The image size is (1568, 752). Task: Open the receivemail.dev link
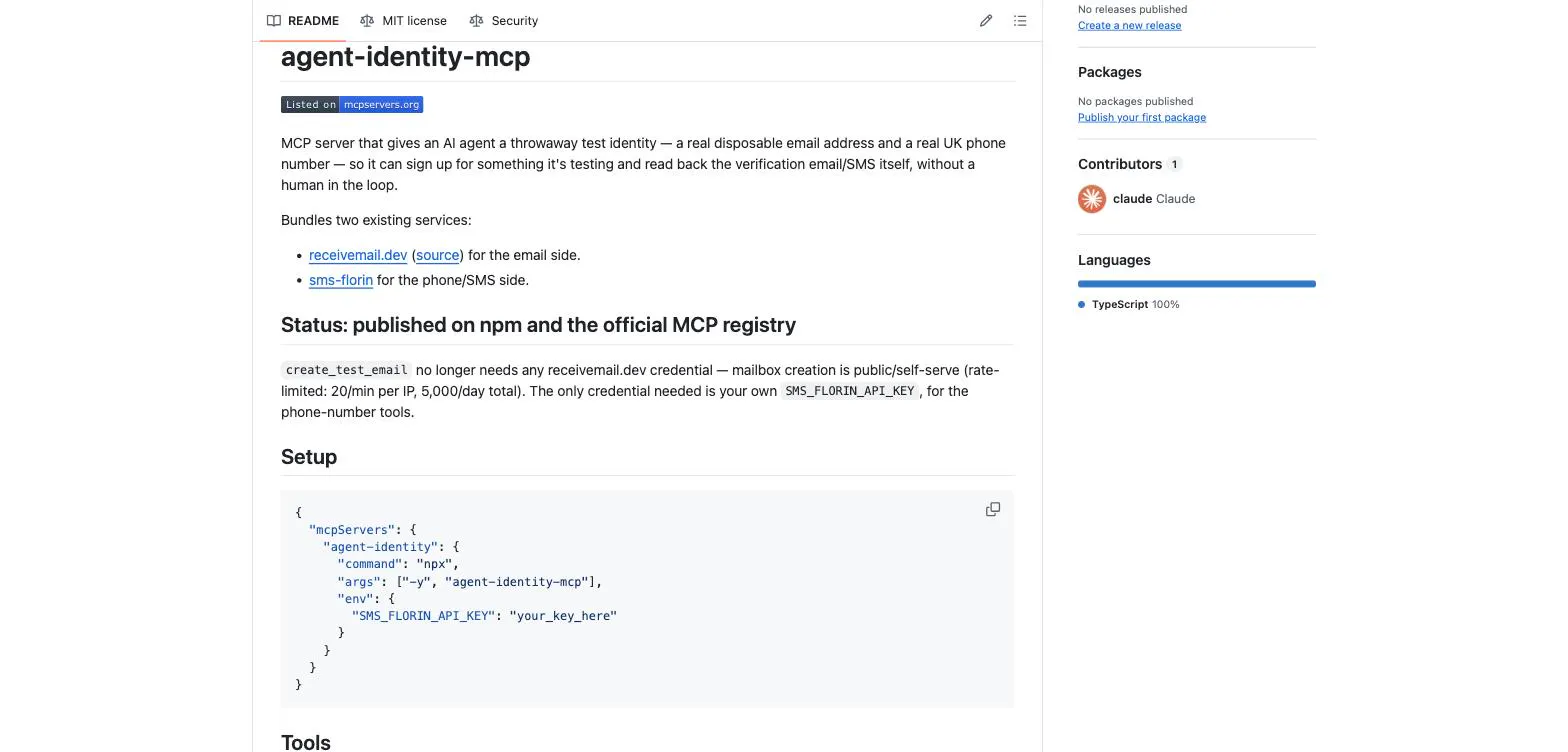358,255
